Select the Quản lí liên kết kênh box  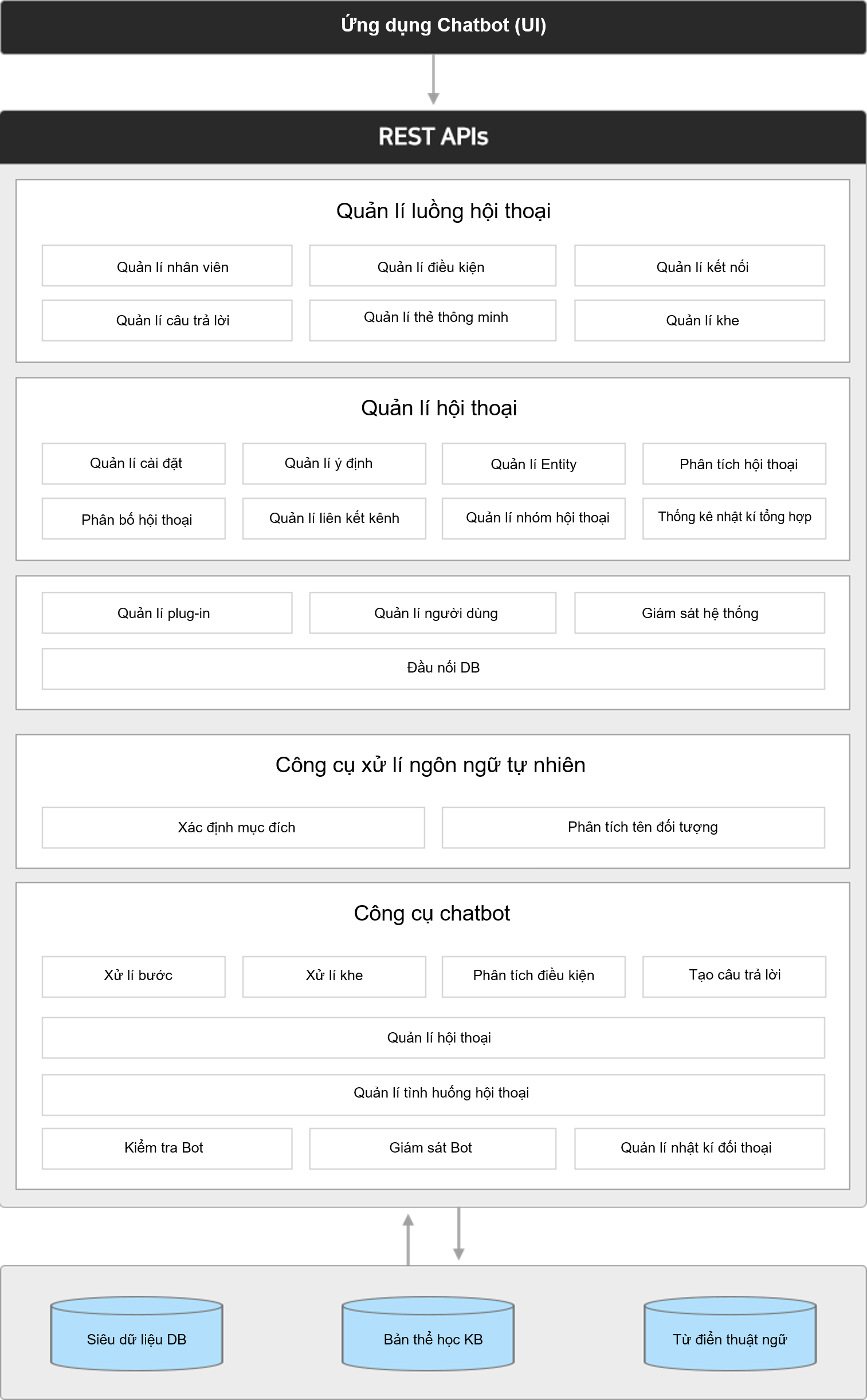334,518
